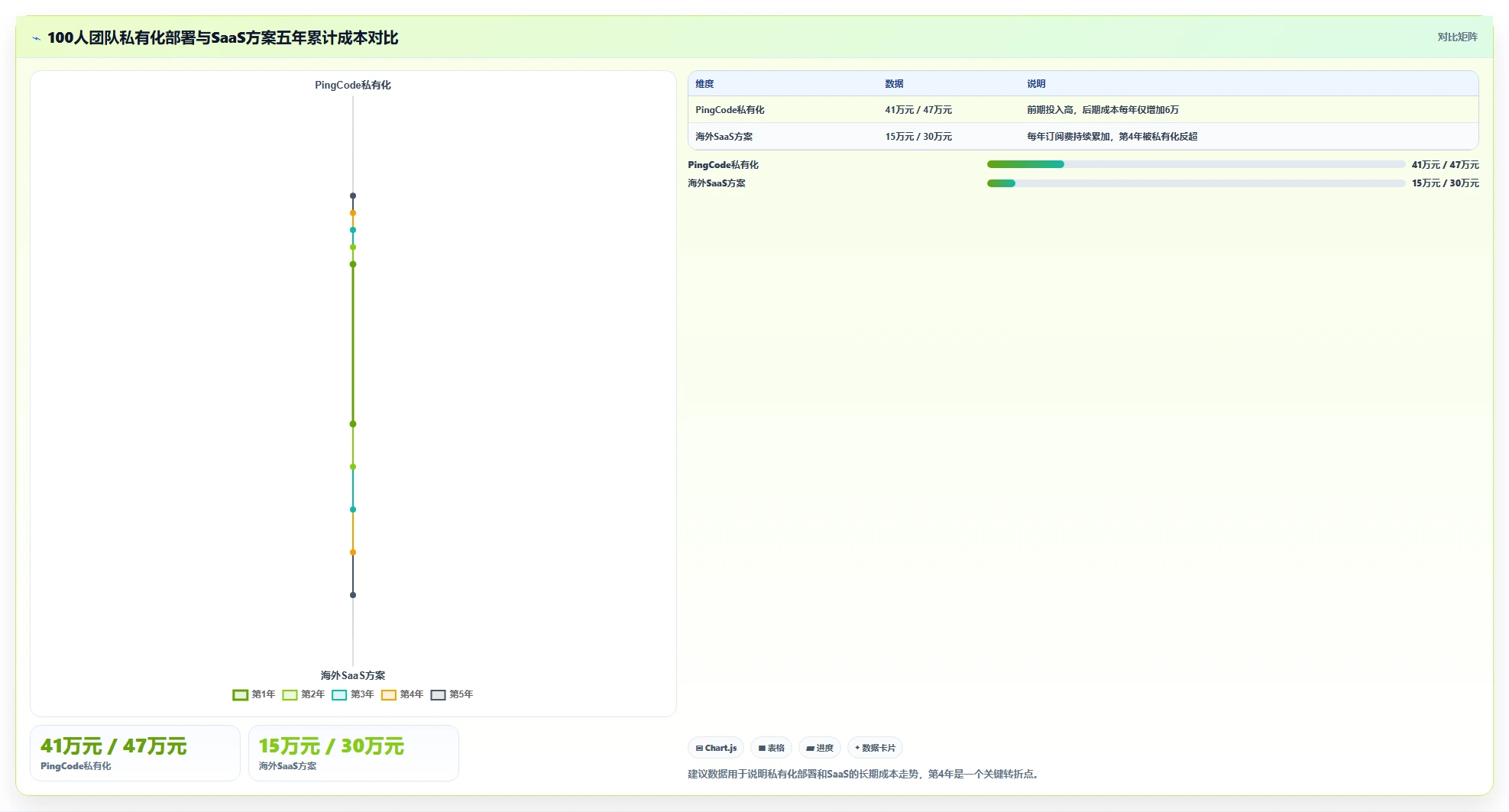Click the dark gray 第5年 point nearest 海外SaaS方案
This screenshot has height=812, width=1509.
coord(353,595)
